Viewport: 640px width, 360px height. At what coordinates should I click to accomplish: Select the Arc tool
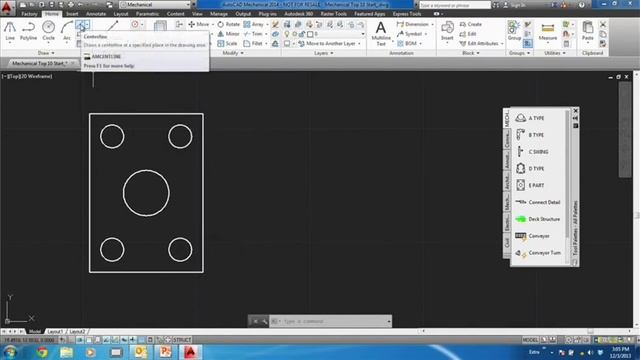[67, 31]
